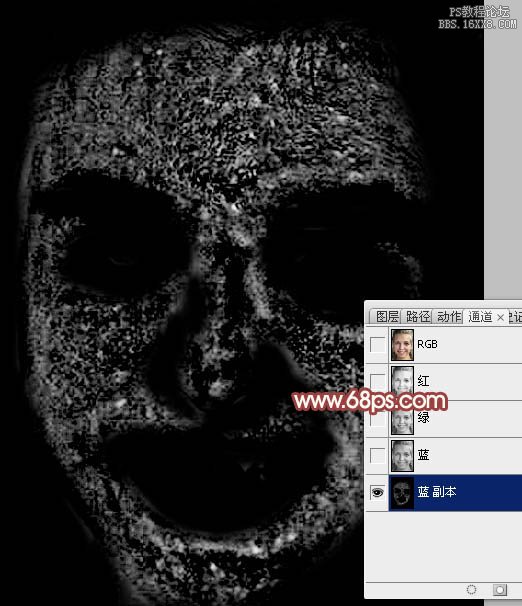Click the BBS.16XX8.COM watermark text

478,24
